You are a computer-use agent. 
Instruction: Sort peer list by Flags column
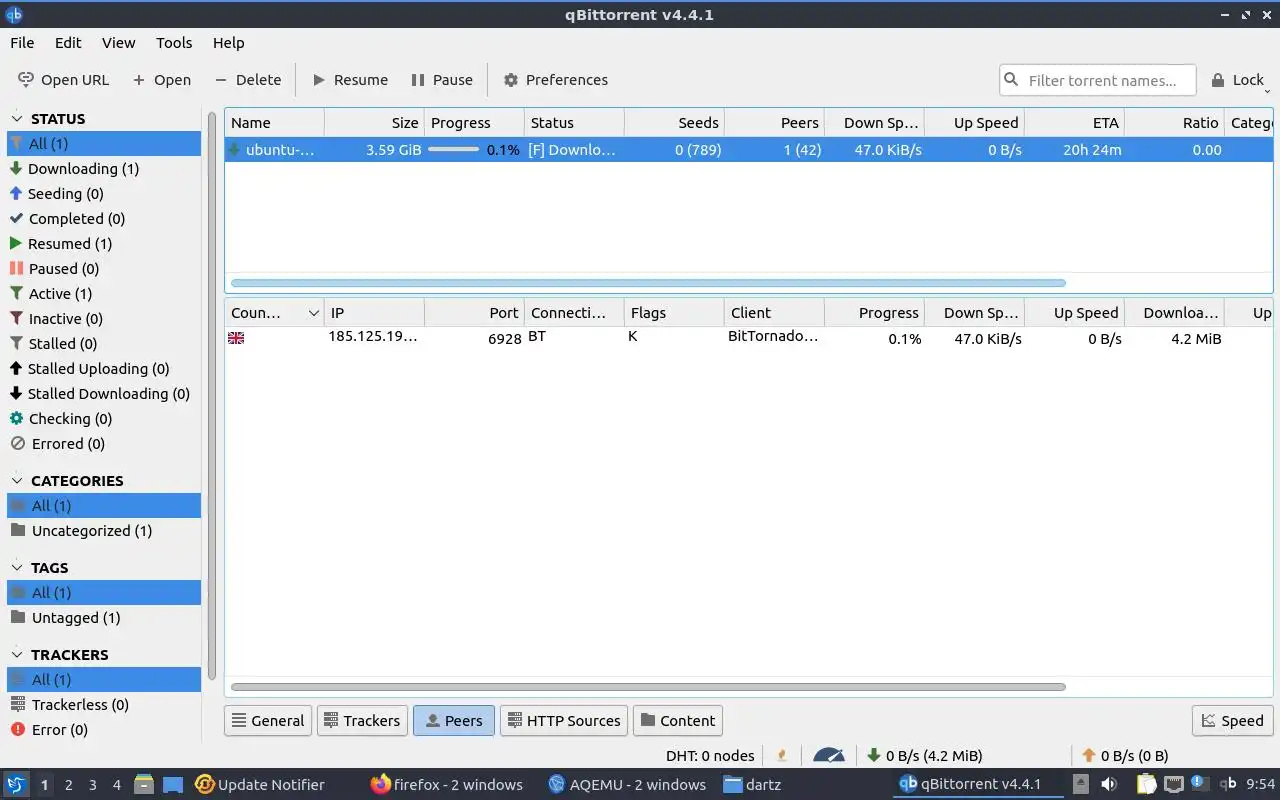tap(674, 313)
